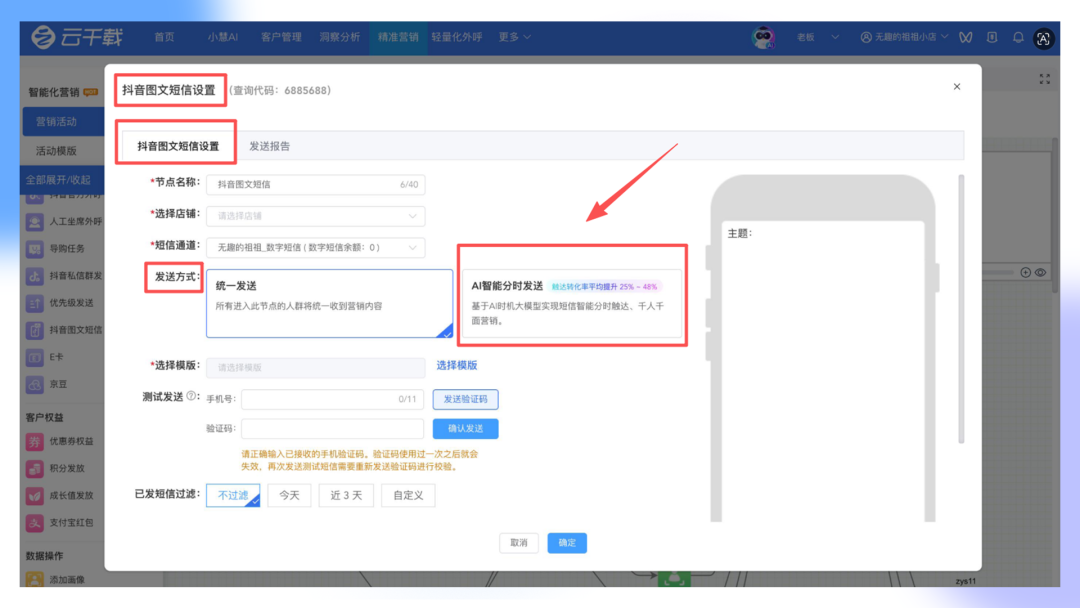Click the 抖音图文短信 node icon in sidebar
Screen dimensions: 1080x608
(x=34, y=330)
